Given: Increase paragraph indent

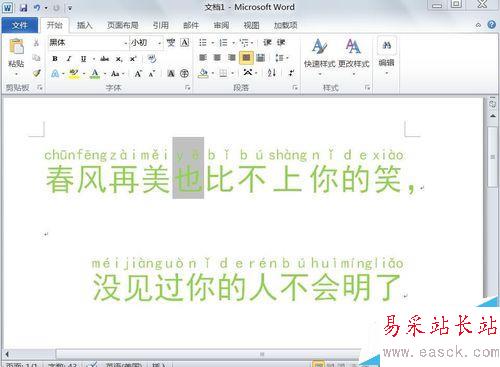Looking at the screenshot, I should (281, 43).
